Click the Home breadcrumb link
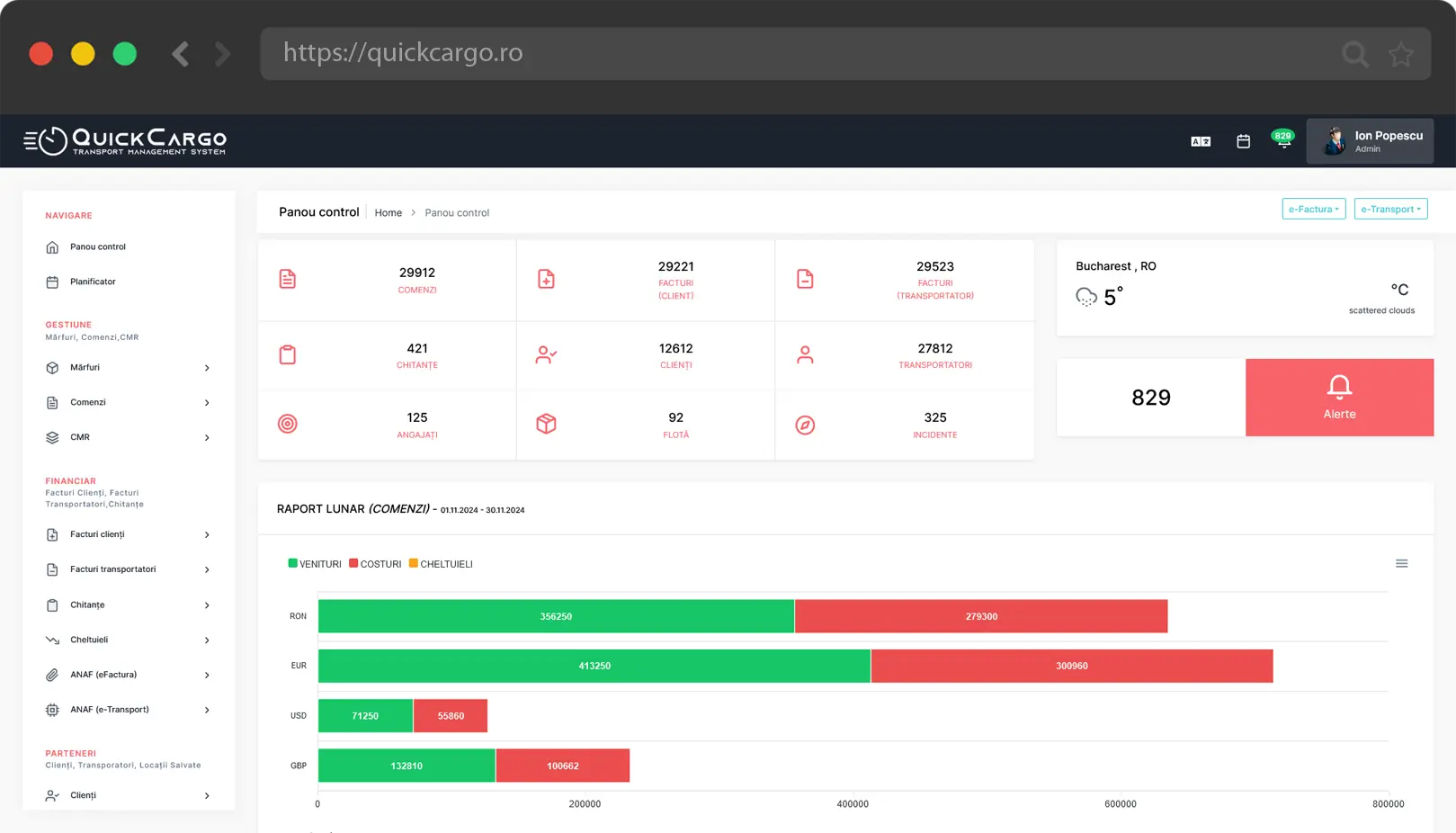The width and height of the screenshot is (1456, 833). pyautogui.click(x=388, y=213)
